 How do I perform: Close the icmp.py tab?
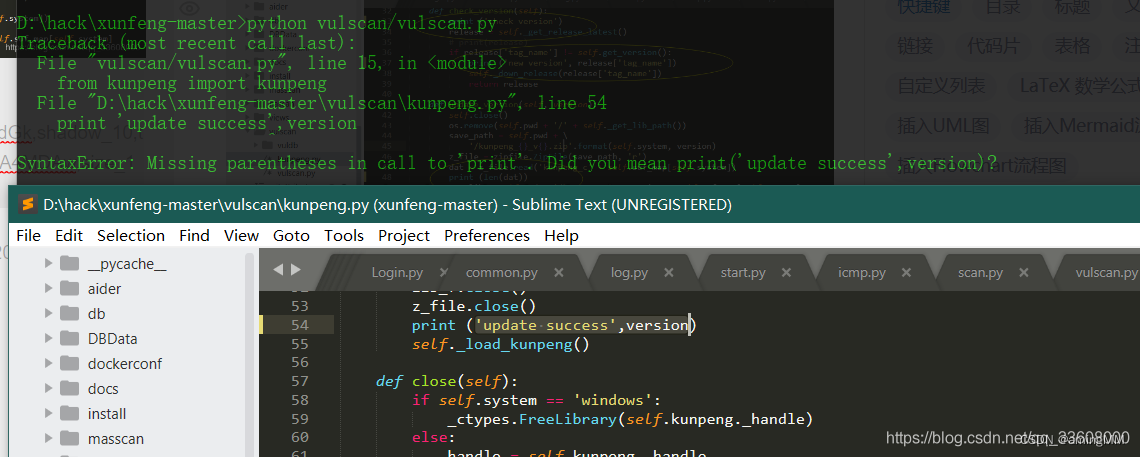point(905,273)
